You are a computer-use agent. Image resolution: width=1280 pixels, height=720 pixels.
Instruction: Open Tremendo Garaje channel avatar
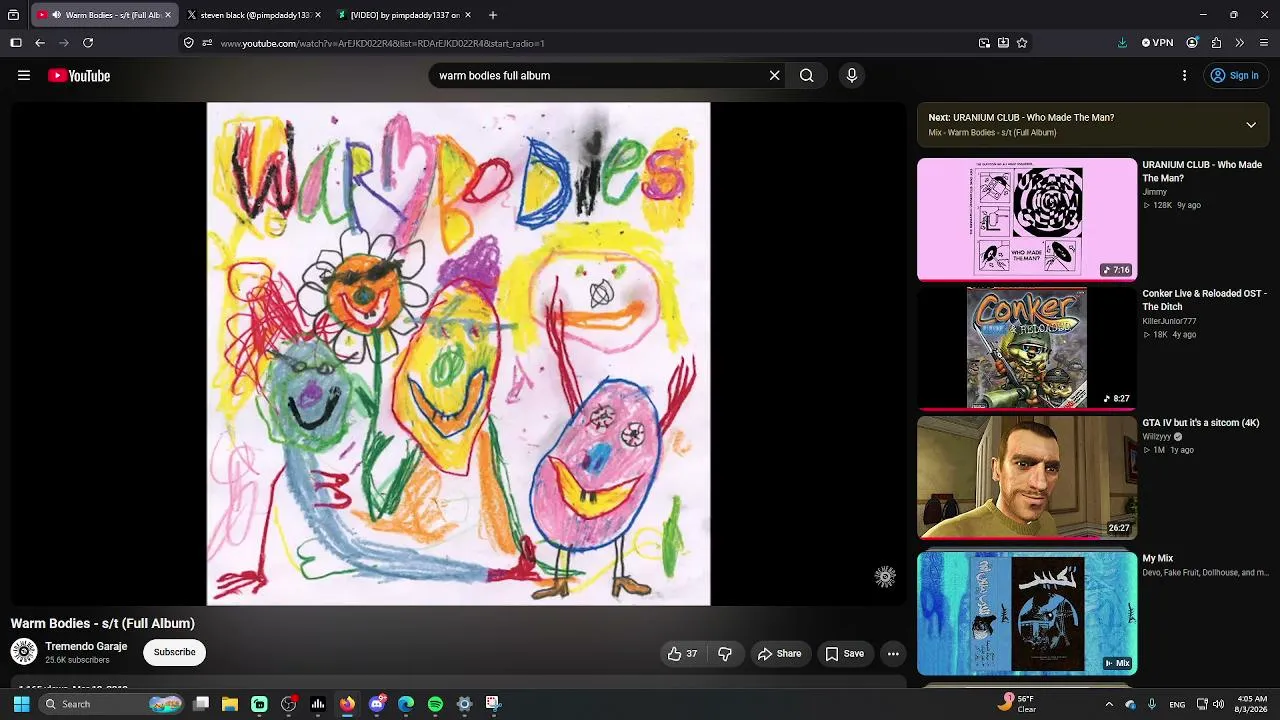coord(24,652)
